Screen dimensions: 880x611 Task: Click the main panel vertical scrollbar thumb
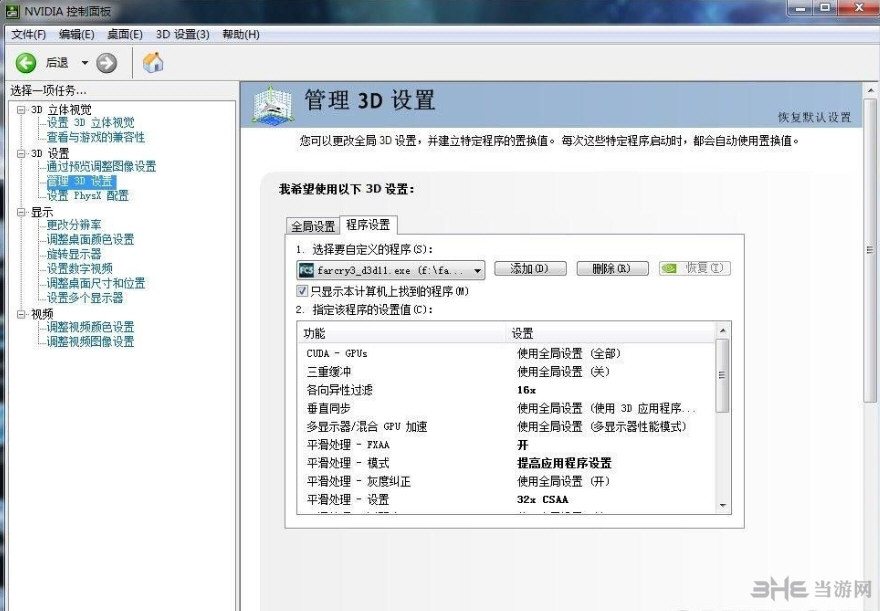click(870, 250)
